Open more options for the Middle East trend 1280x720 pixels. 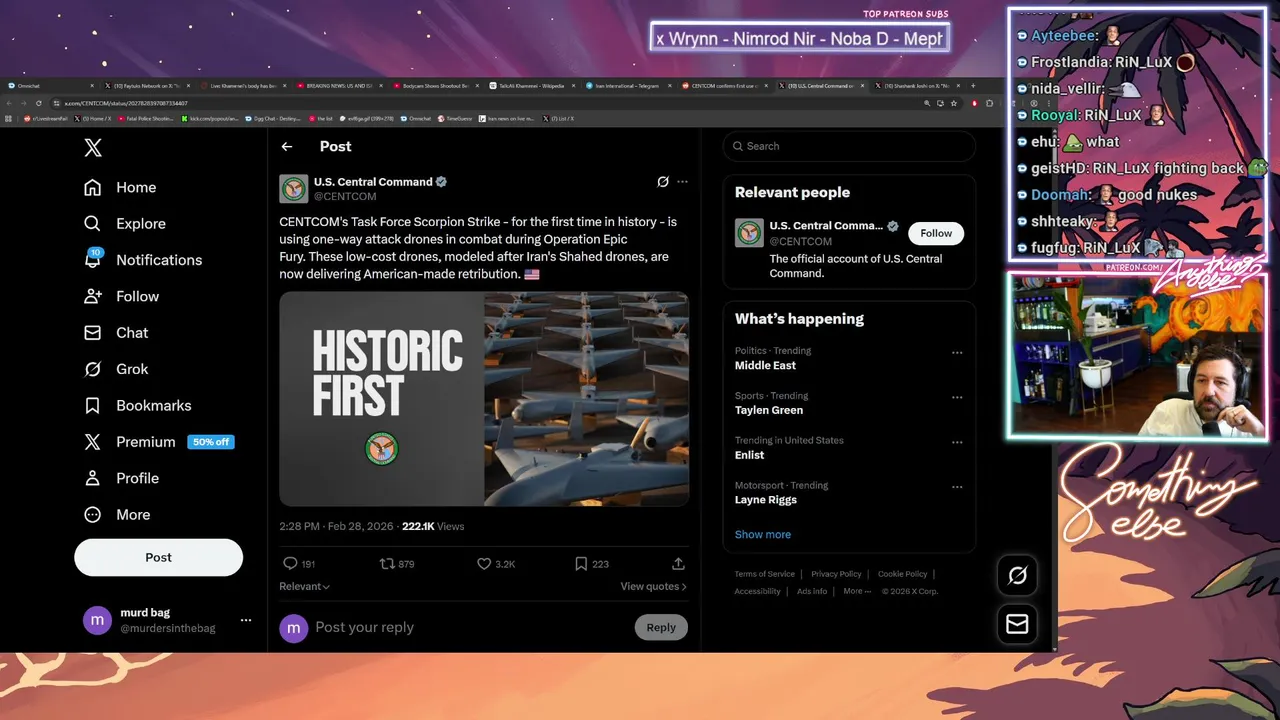pyautogui.click(x=957, y=352)
